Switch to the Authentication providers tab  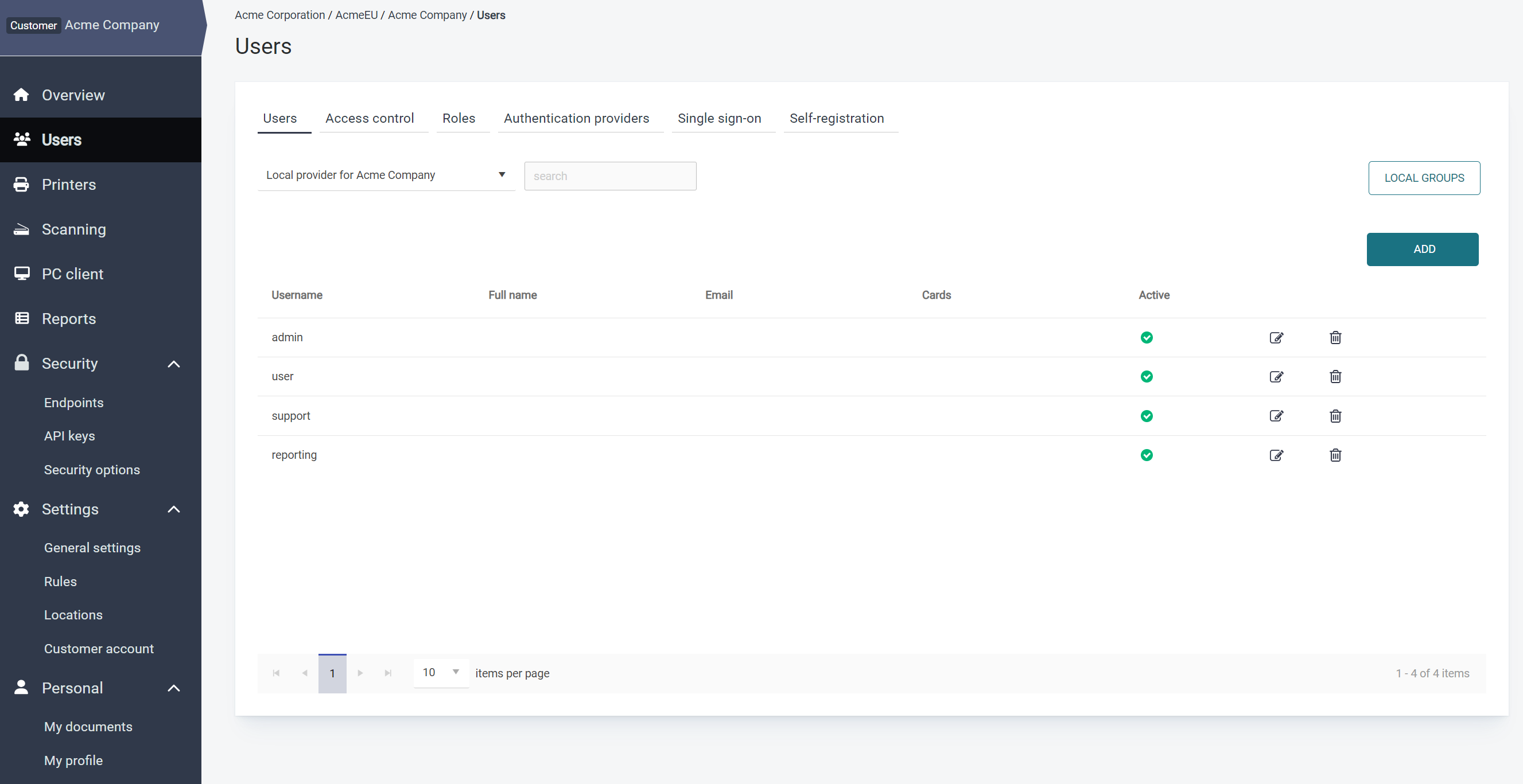(576, 118)
